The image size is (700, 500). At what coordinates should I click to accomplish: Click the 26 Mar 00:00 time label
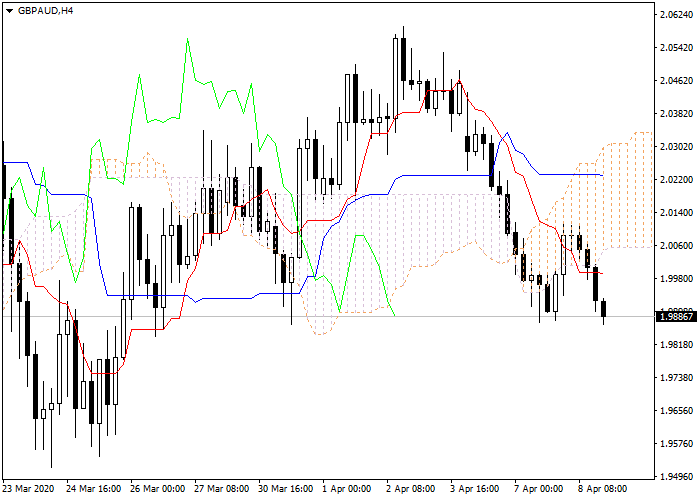[158, 489]
